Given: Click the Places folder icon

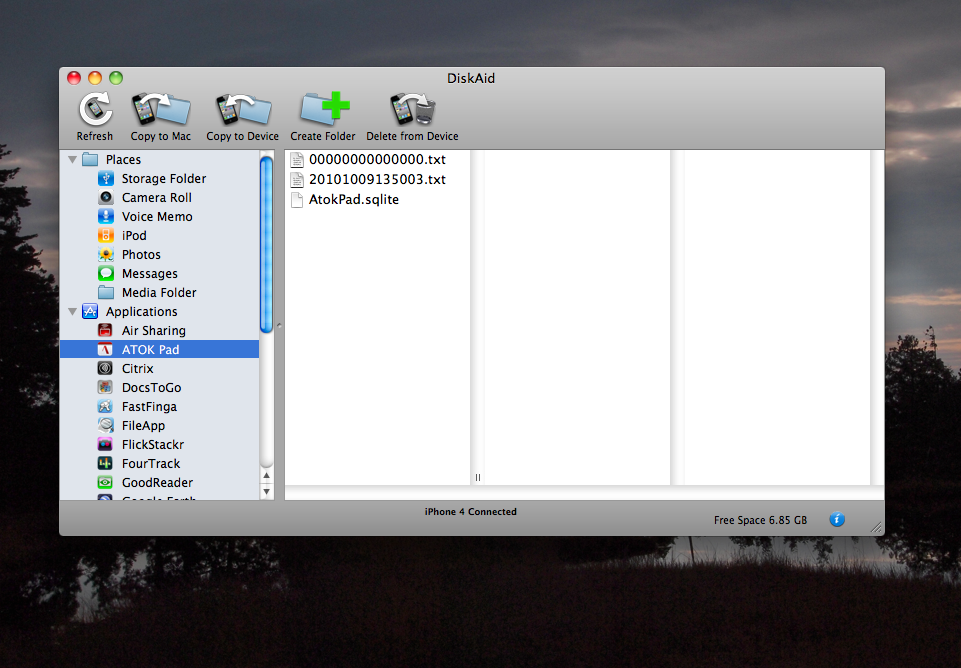Looking at the screenshot, I should coord(90,159).
